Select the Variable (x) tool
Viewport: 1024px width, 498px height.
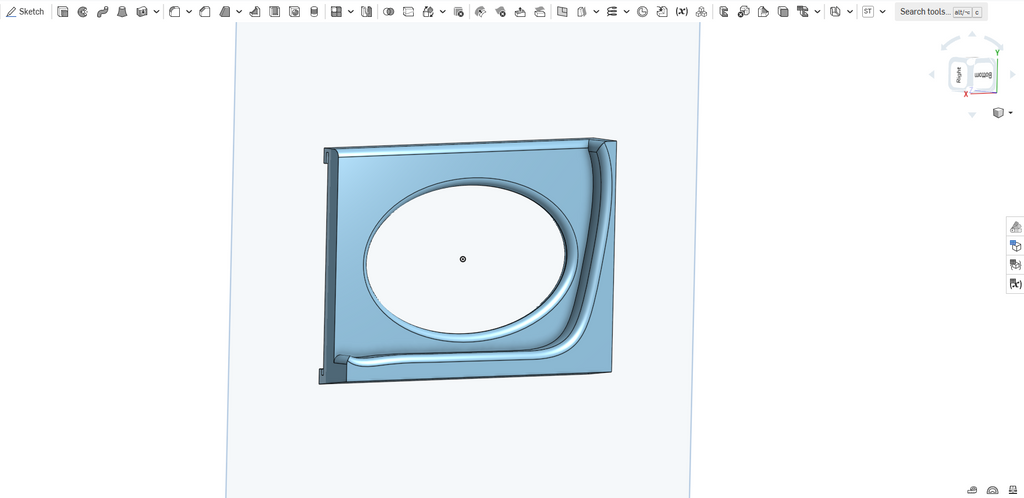(682, 12)
